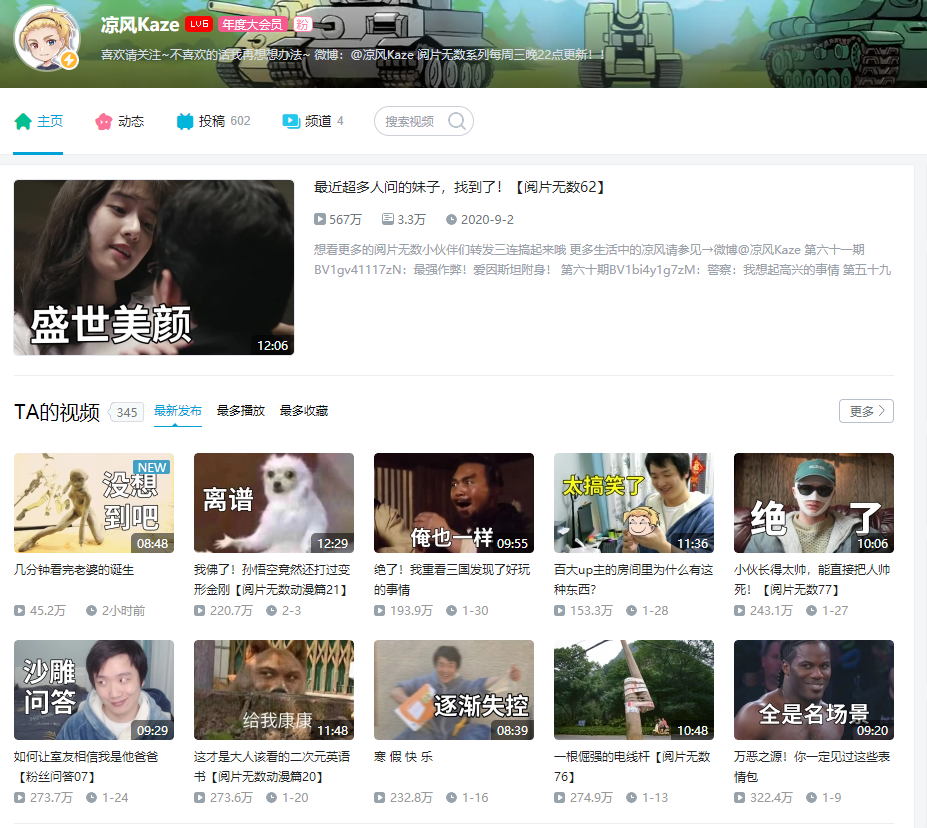Open the 主页 home tab

(x=38, y=121)
